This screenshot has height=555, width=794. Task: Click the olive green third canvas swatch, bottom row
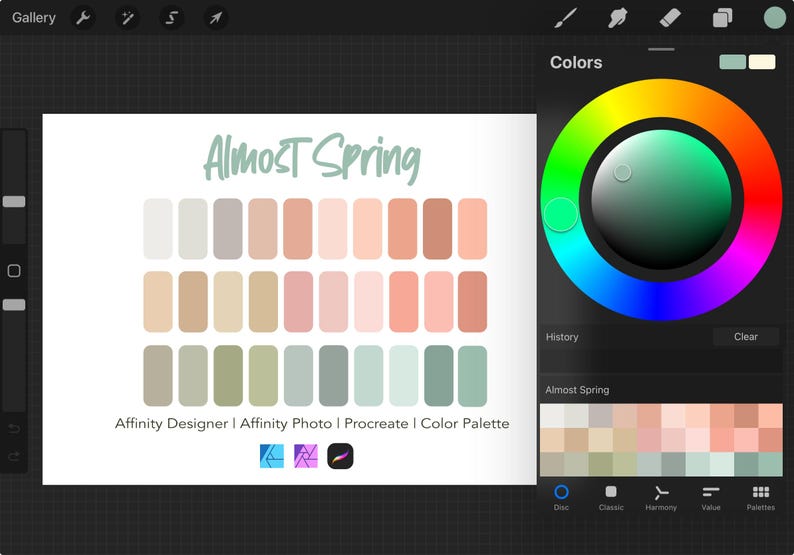228,376
